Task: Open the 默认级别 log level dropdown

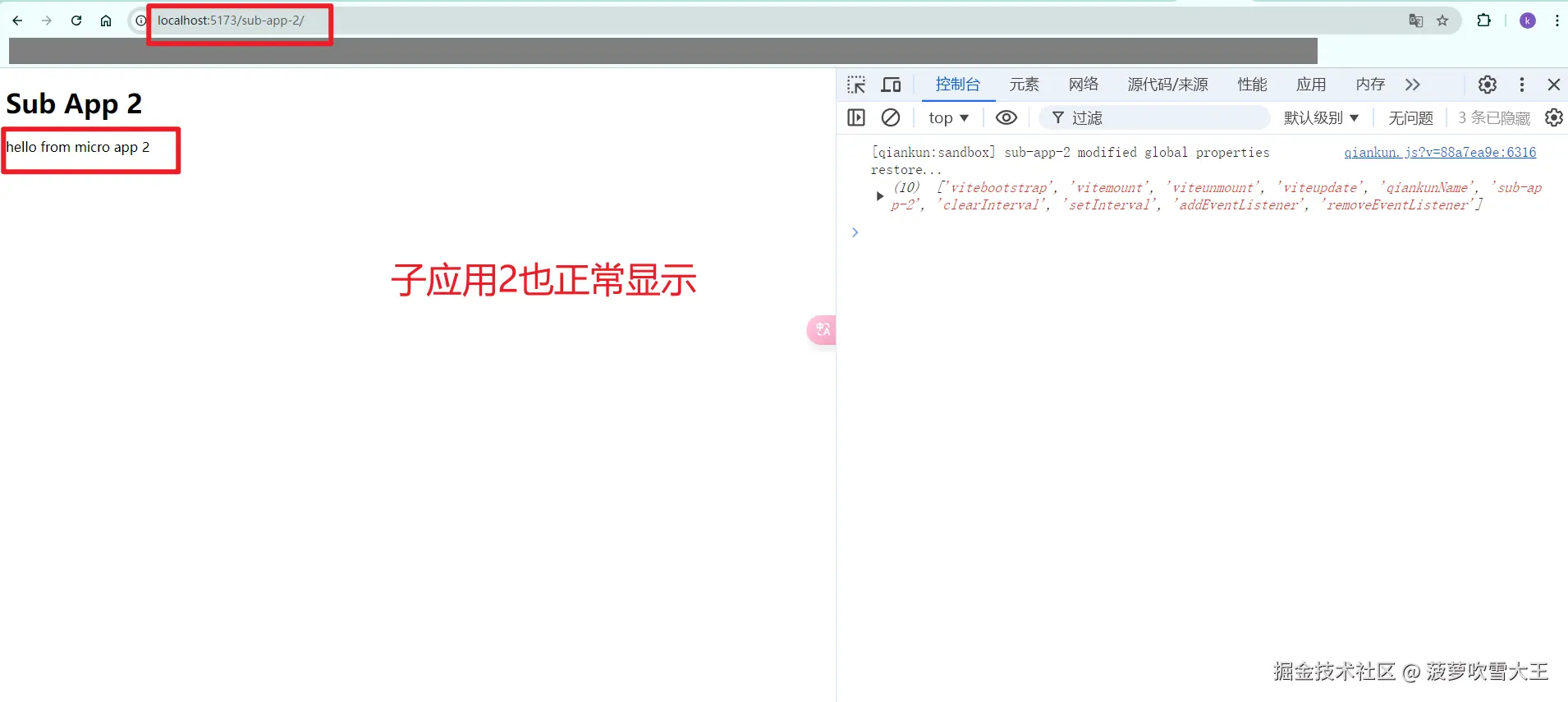Action: 1321,118
